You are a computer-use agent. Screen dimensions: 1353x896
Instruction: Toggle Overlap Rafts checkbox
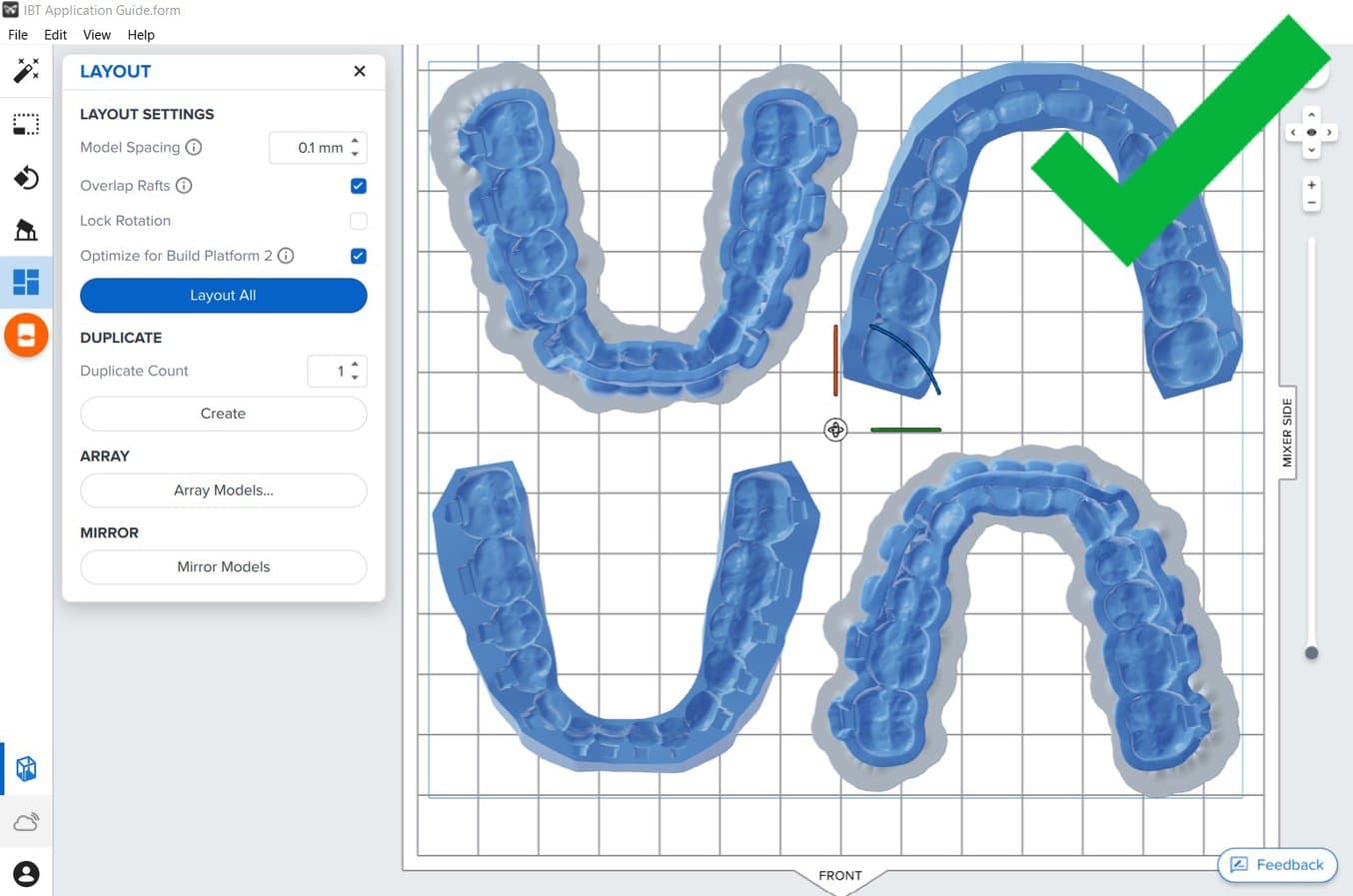coord(359,186)
